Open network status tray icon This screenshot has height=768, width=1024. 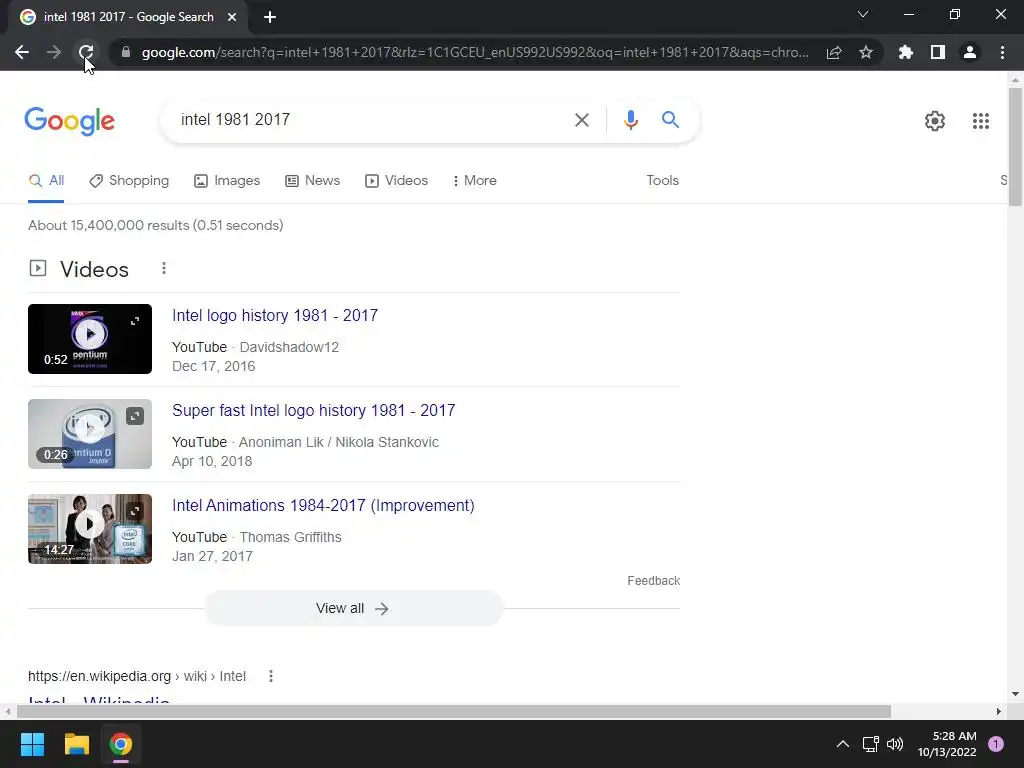(x=871, y=744)
